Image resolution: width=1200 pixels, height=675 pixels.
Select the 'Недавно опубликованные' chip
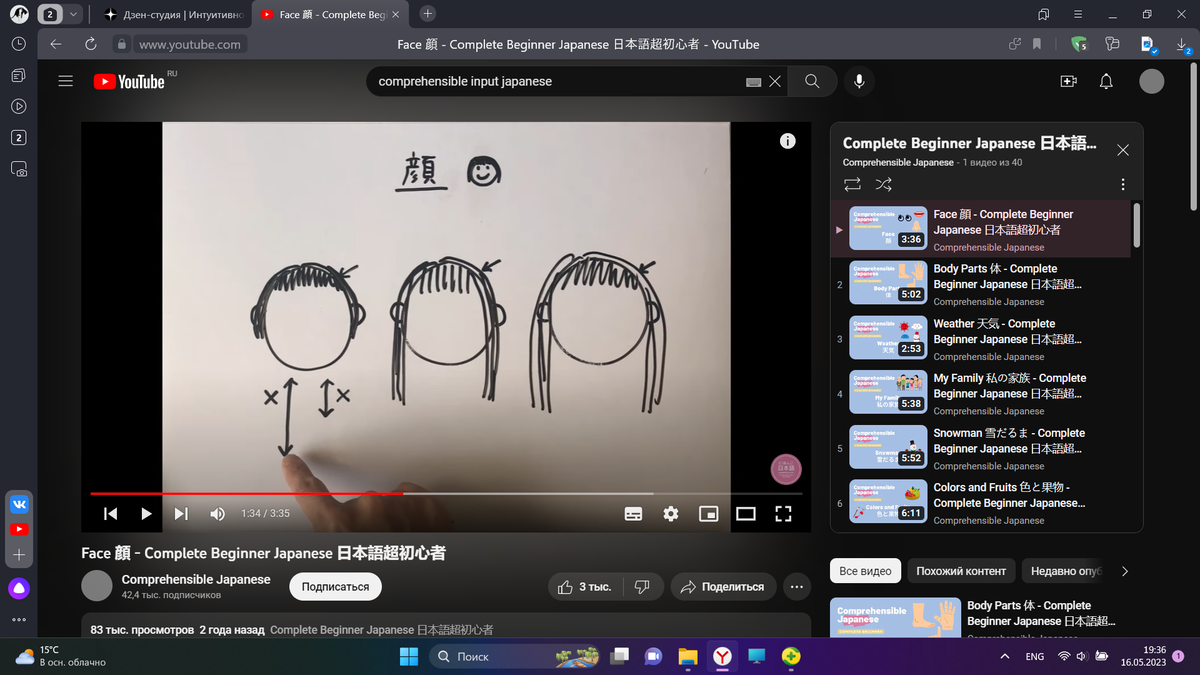[x=1065, y=571]
